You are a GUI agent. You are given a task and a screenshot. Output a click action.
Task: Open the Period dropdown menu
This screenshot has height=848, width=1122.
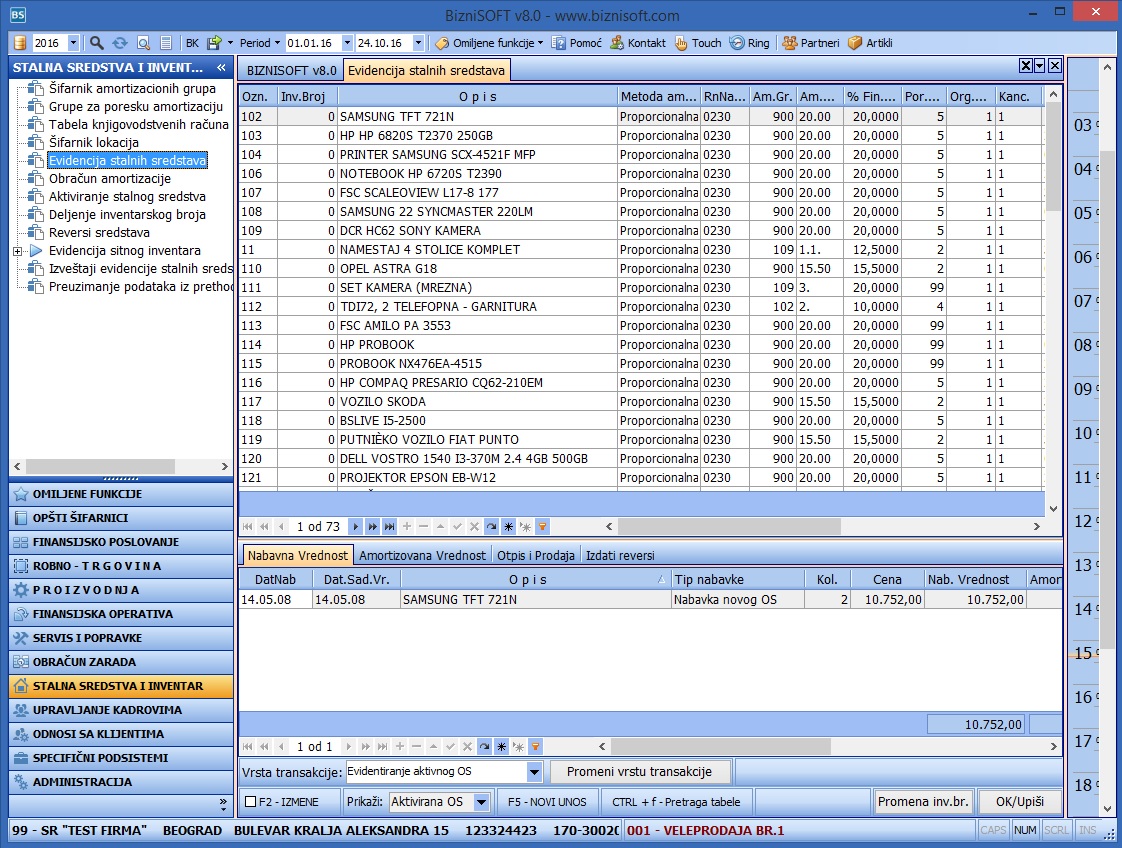tap(259, 43)
